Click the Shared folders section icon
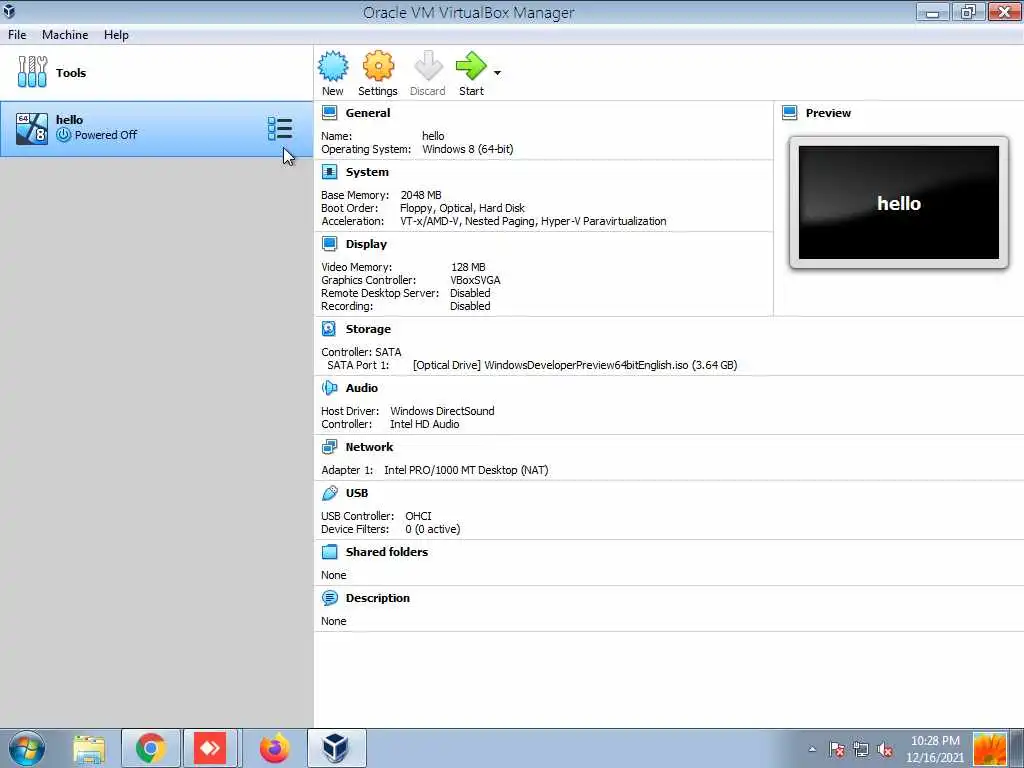Screen dimensions: 1024x768 [330, 552]
